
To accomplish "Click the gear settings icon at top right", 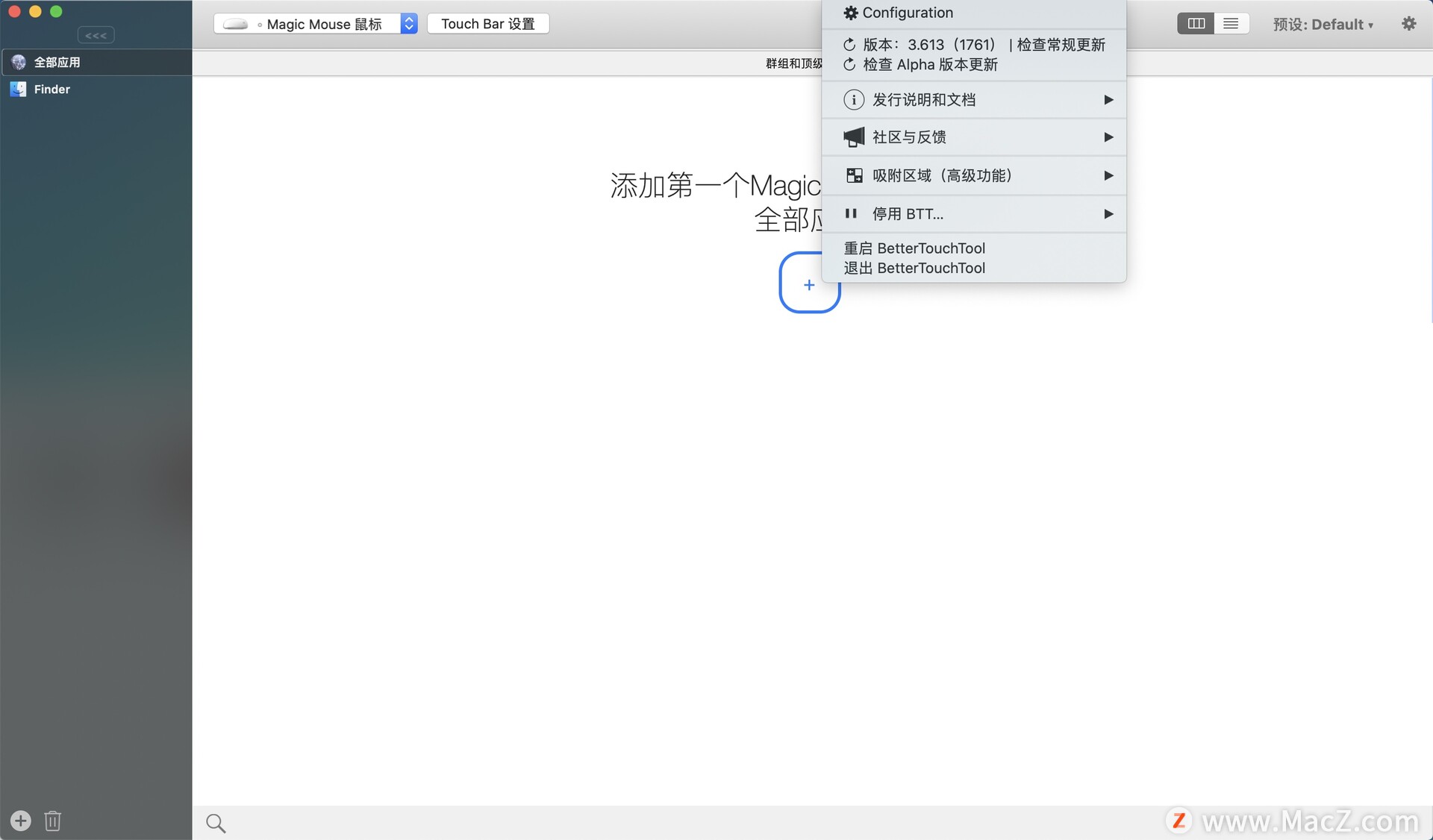I will [x=1408, y=24].
